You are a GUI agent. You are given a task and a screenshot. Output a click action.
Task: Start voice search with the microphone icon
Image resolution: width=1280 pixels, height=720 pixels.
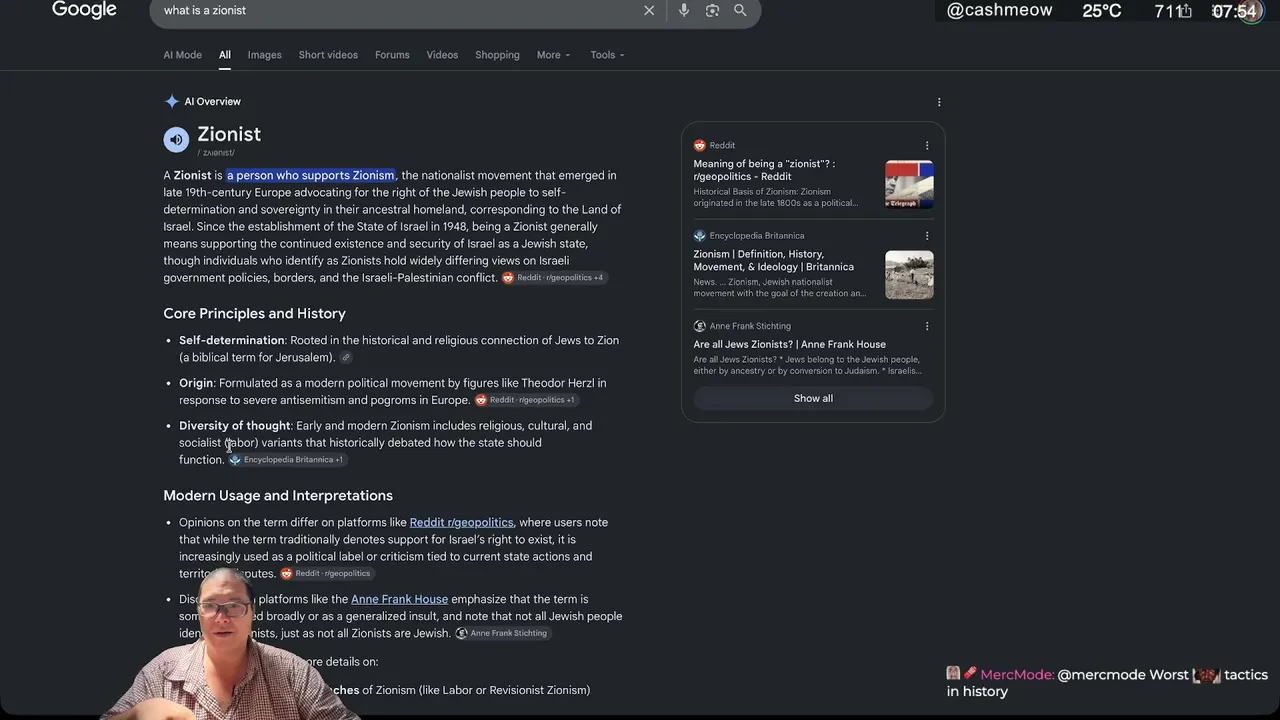pyautogui.click(x=684, y=10)
